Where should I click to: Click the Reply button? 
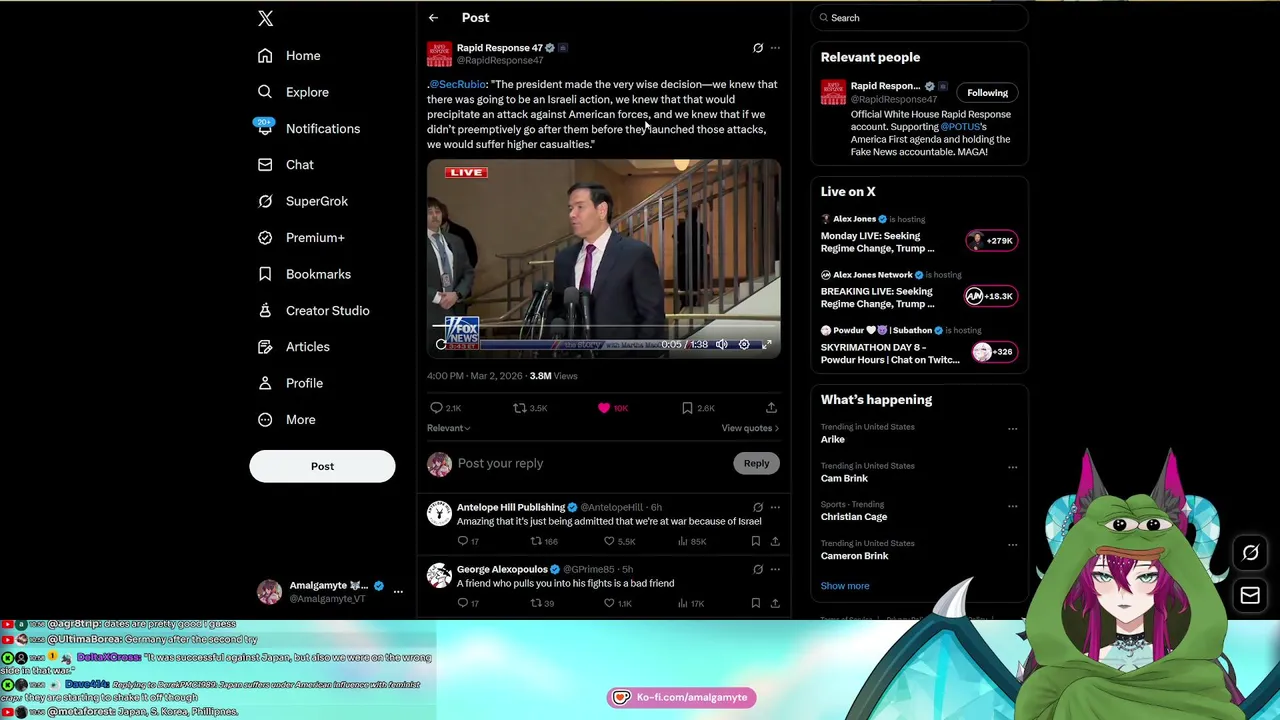tap(756, 464)
